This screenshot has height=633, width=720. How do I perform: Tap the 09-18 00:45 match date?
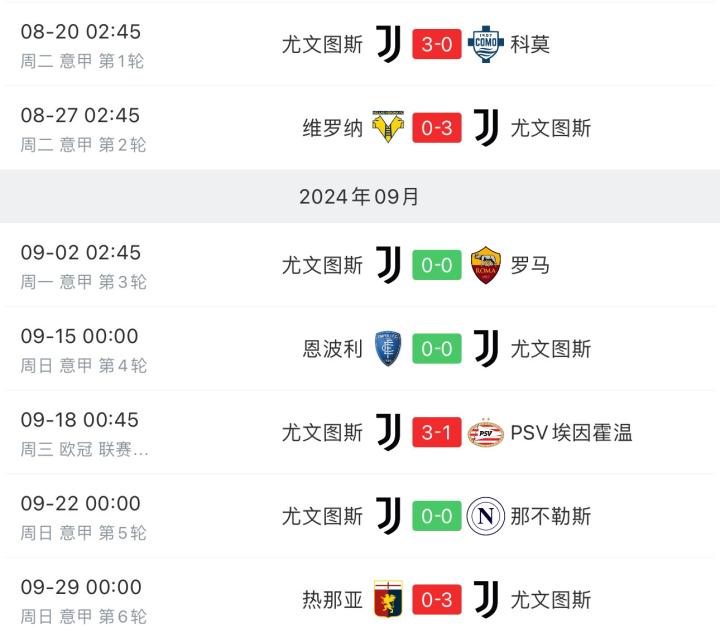(80, 420)
